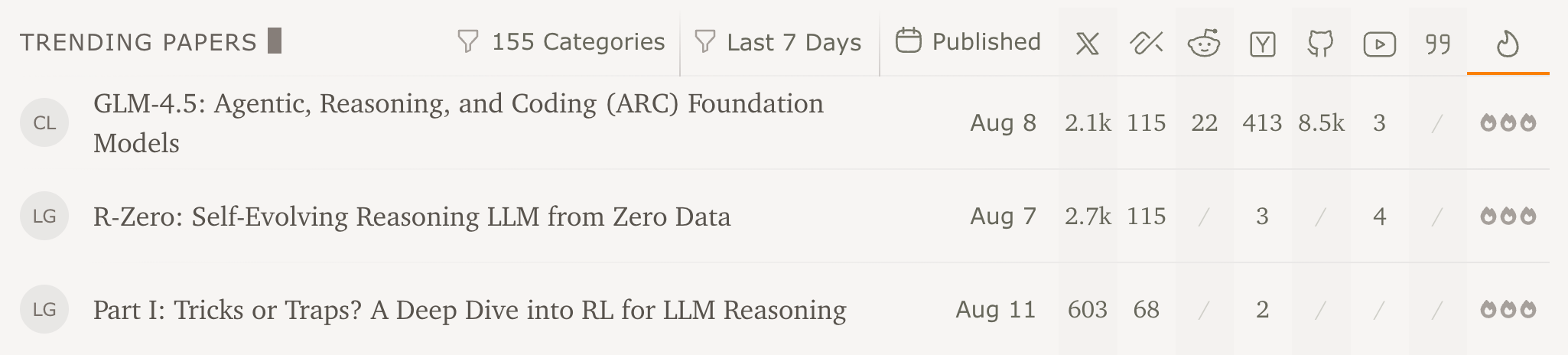The image size is (1568, 355).
Task: Open the 155 Categories filter
Action: coord(561,42)
